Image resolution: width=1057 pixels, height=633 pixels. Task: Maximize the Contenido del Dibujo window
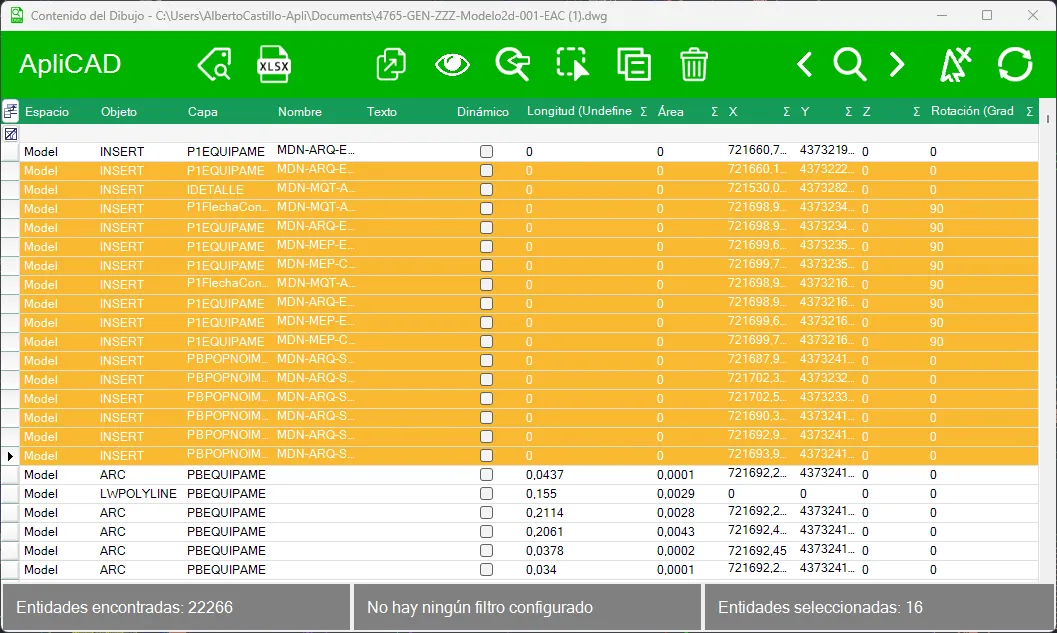[987, 15]
